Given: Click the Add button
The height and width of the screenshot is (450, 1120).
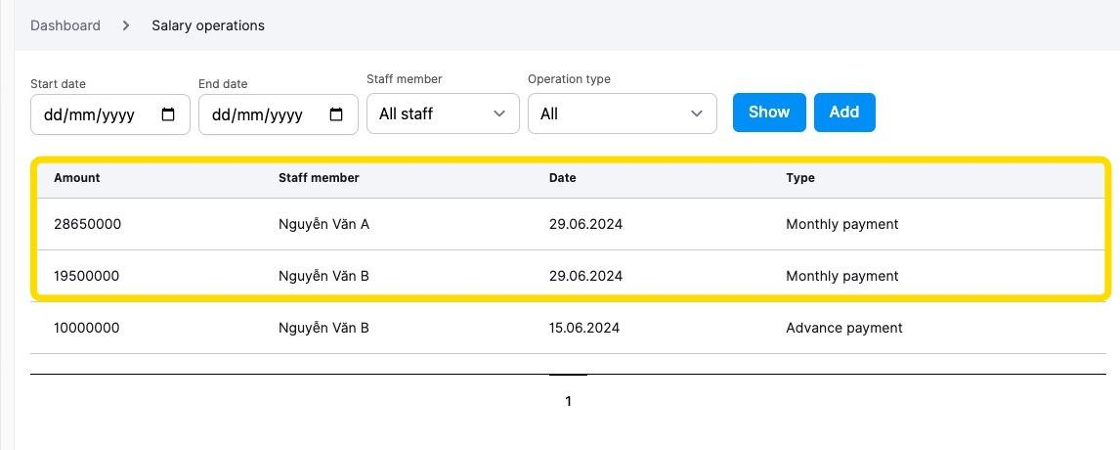Looking at the screenshot, I should pyautogui.click(x=844, y=112).
